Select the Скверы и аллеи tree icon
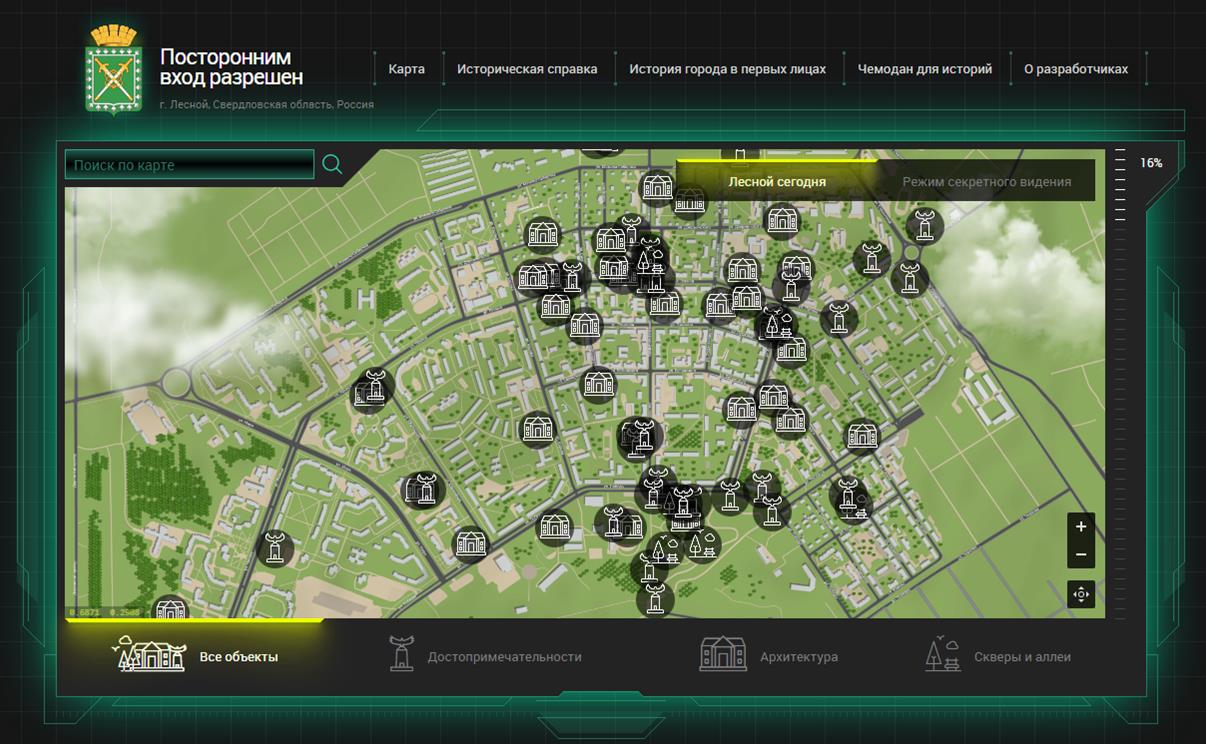Screen dimensions: 1206x744 coord(942,655)
